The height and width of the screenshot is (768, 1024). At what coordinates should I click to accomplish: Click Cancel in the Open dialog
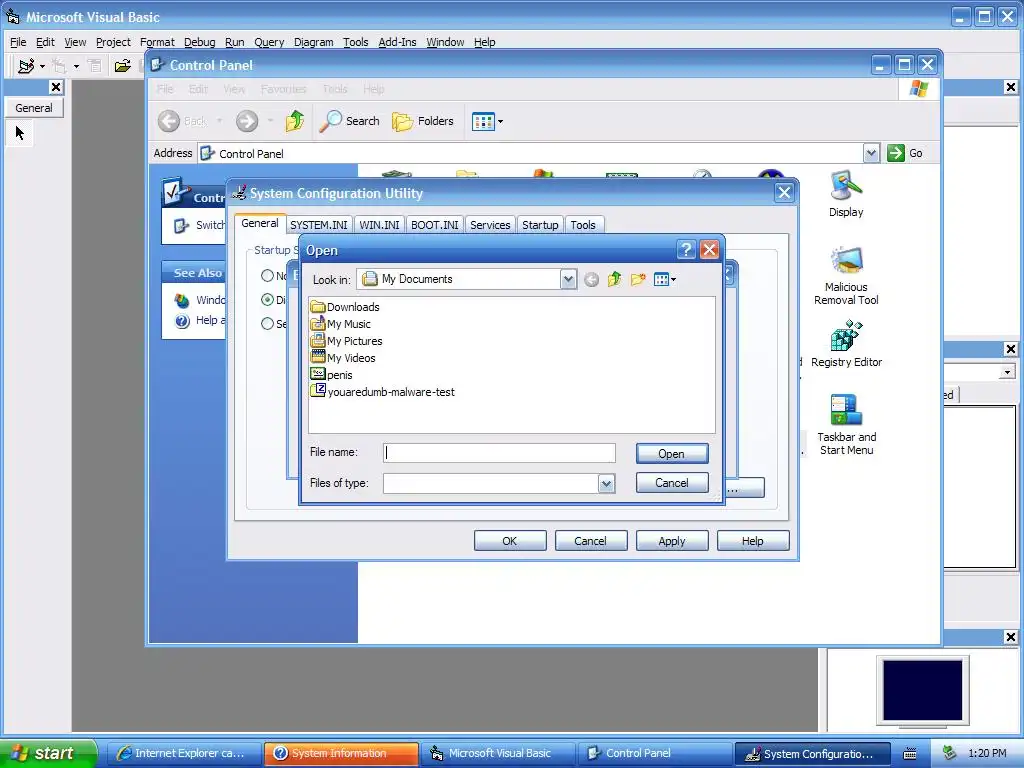tap(672, 483)
